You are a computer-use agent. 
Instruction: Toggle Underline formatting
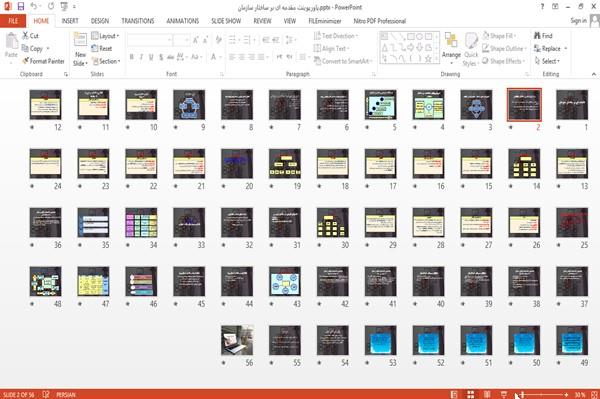tap(151, 57)
